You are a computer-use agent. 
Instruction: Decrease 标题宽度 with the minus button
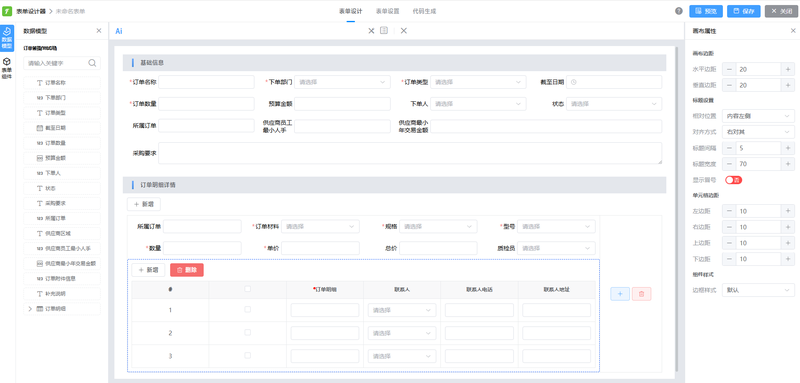(729, 164)
